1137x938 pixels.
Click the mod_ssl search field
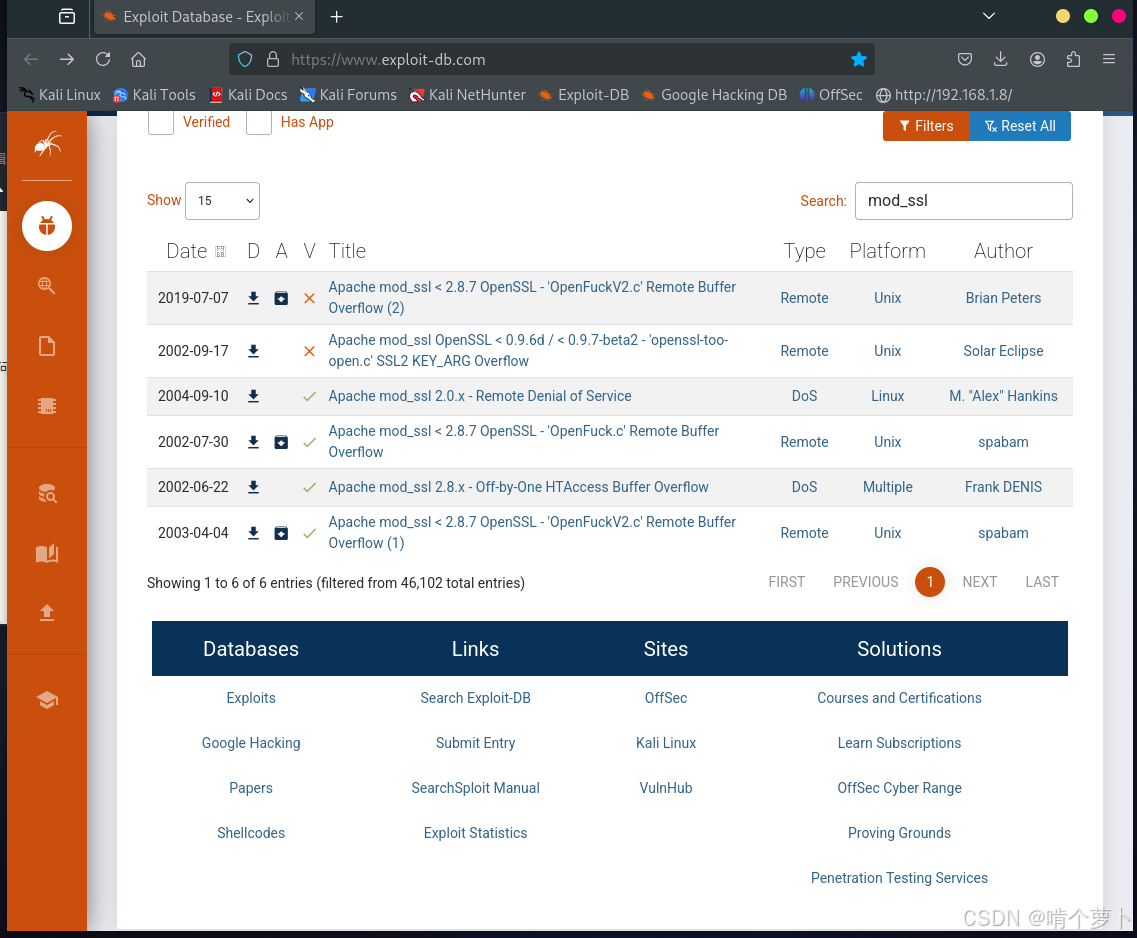pos(964,201)
